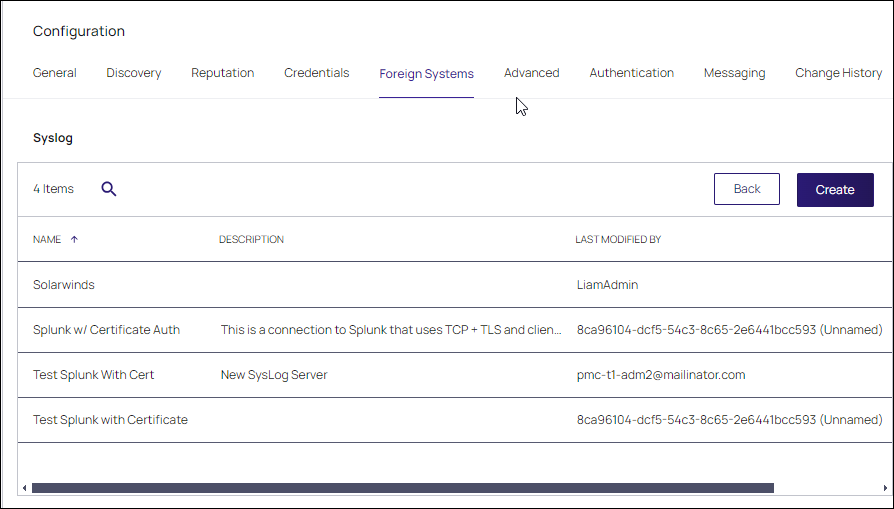This screenshot has height=509, width=894.
Task: Click the horizontal scrollbar thumb
Action: pos(403,488)
